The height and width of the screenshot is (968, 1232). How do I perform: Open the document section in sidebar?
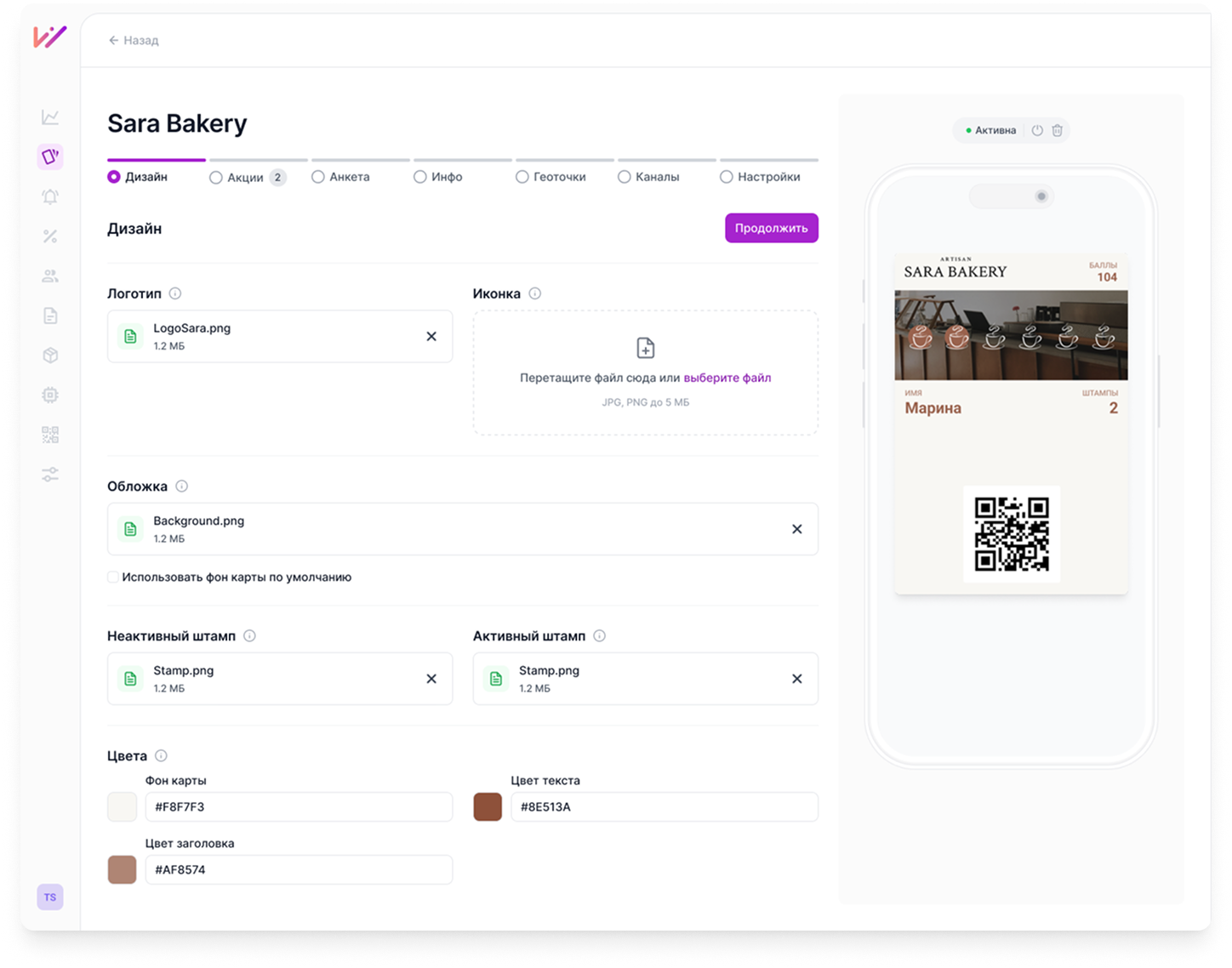click(x=50, y=316)
